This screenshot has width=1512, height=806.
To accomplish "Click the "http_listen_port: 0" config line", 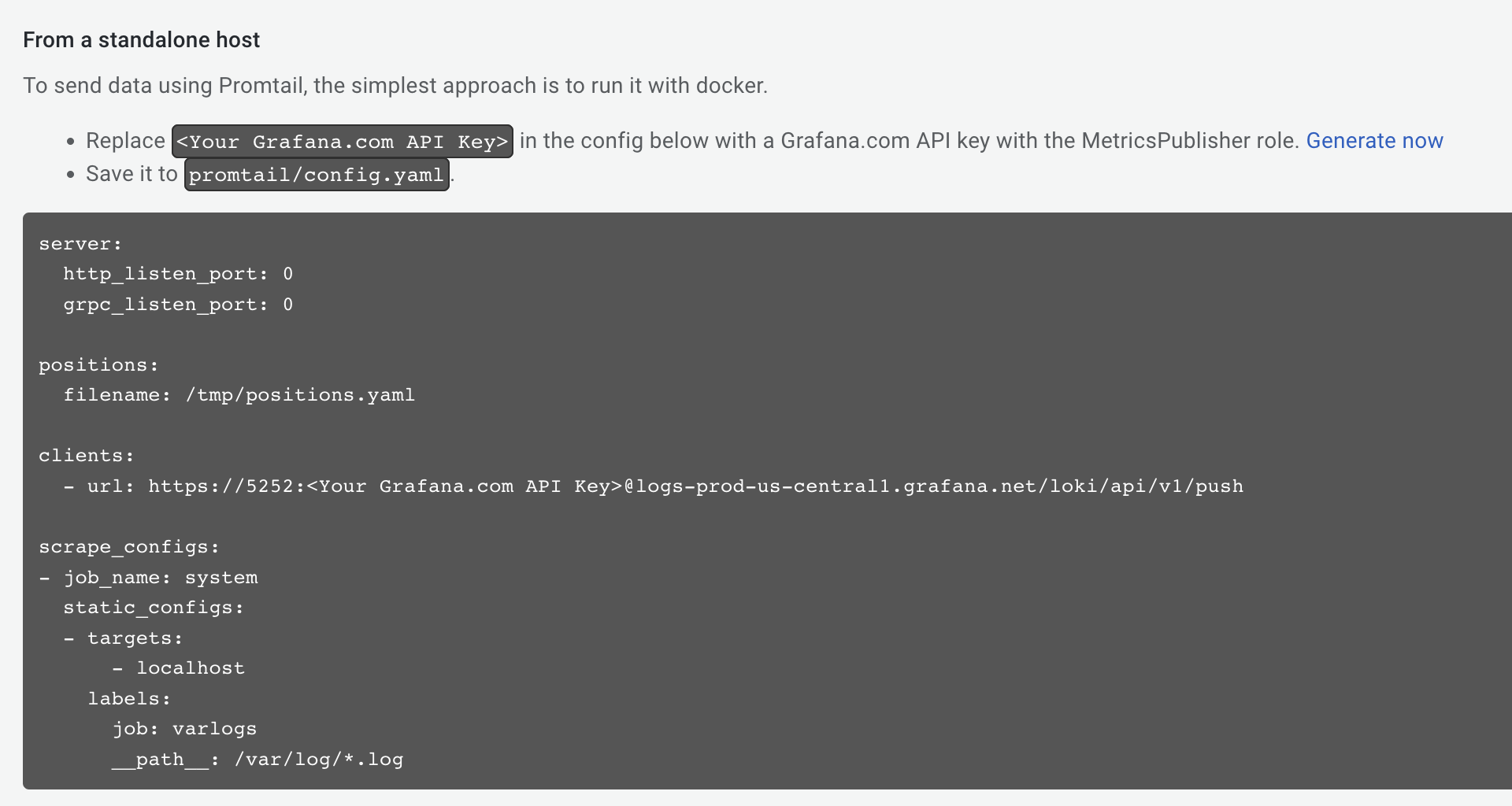I will click(178, 274).
